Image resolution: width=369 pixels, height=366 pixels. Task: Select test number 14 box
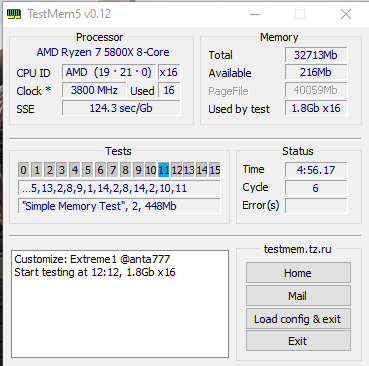pos(202,170)
